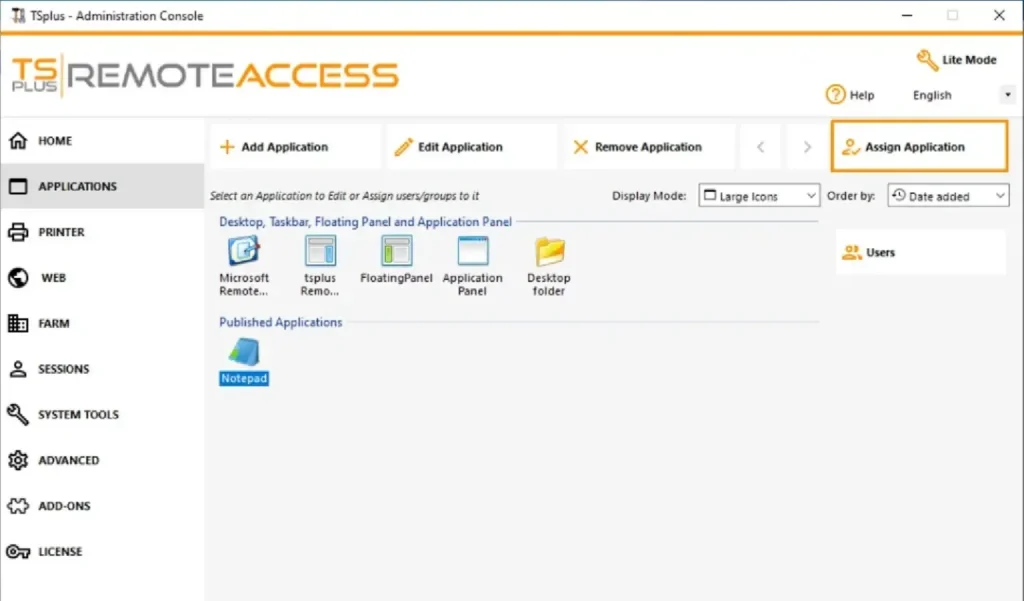
Task: Open the Users panel item
Action: [x=880, y=253]
